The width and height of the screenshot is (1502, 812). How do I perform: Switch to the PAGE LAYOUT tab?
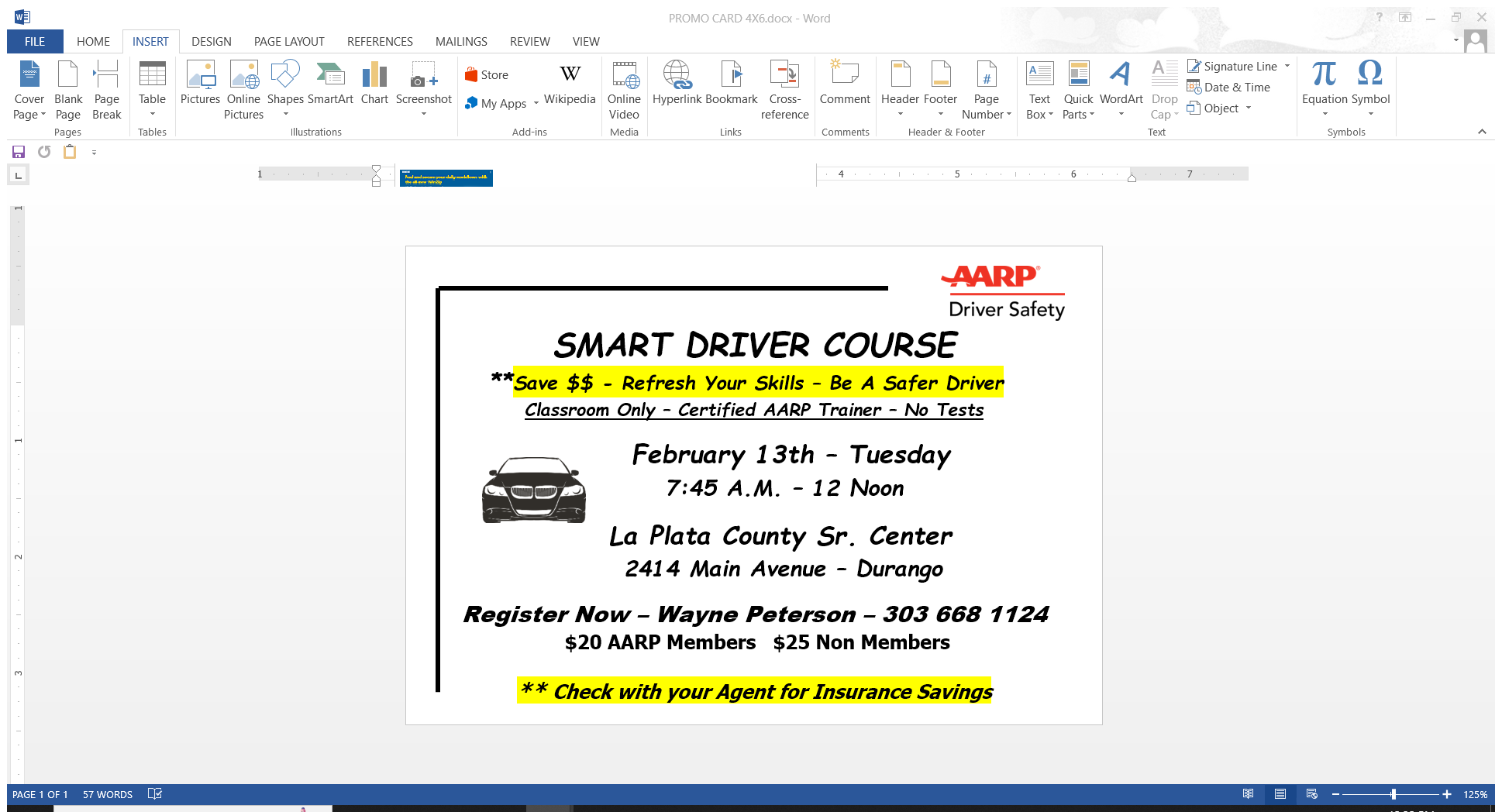tap(289, 42)
